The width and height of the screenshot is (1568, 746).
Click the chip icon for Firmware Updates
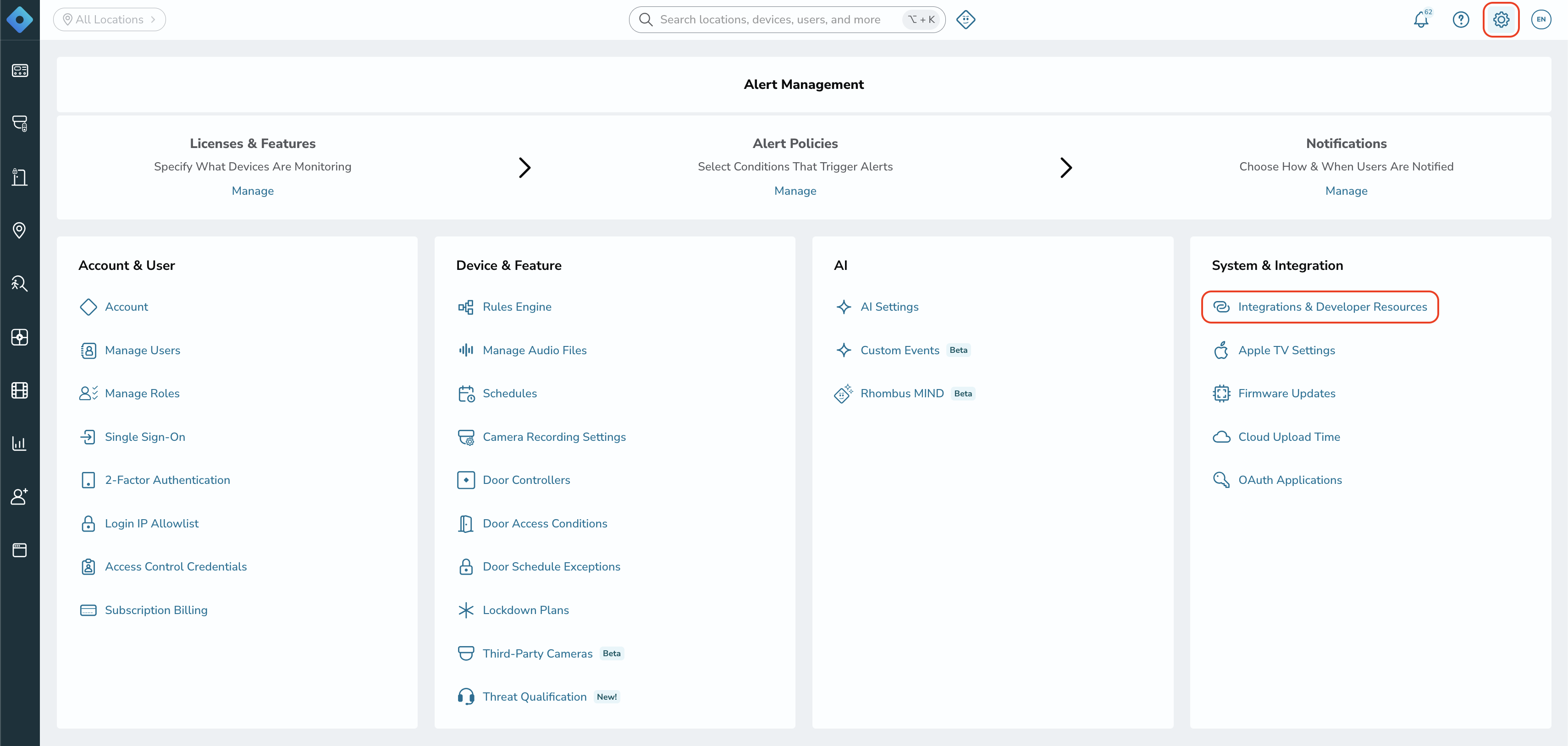point(1221,394)
